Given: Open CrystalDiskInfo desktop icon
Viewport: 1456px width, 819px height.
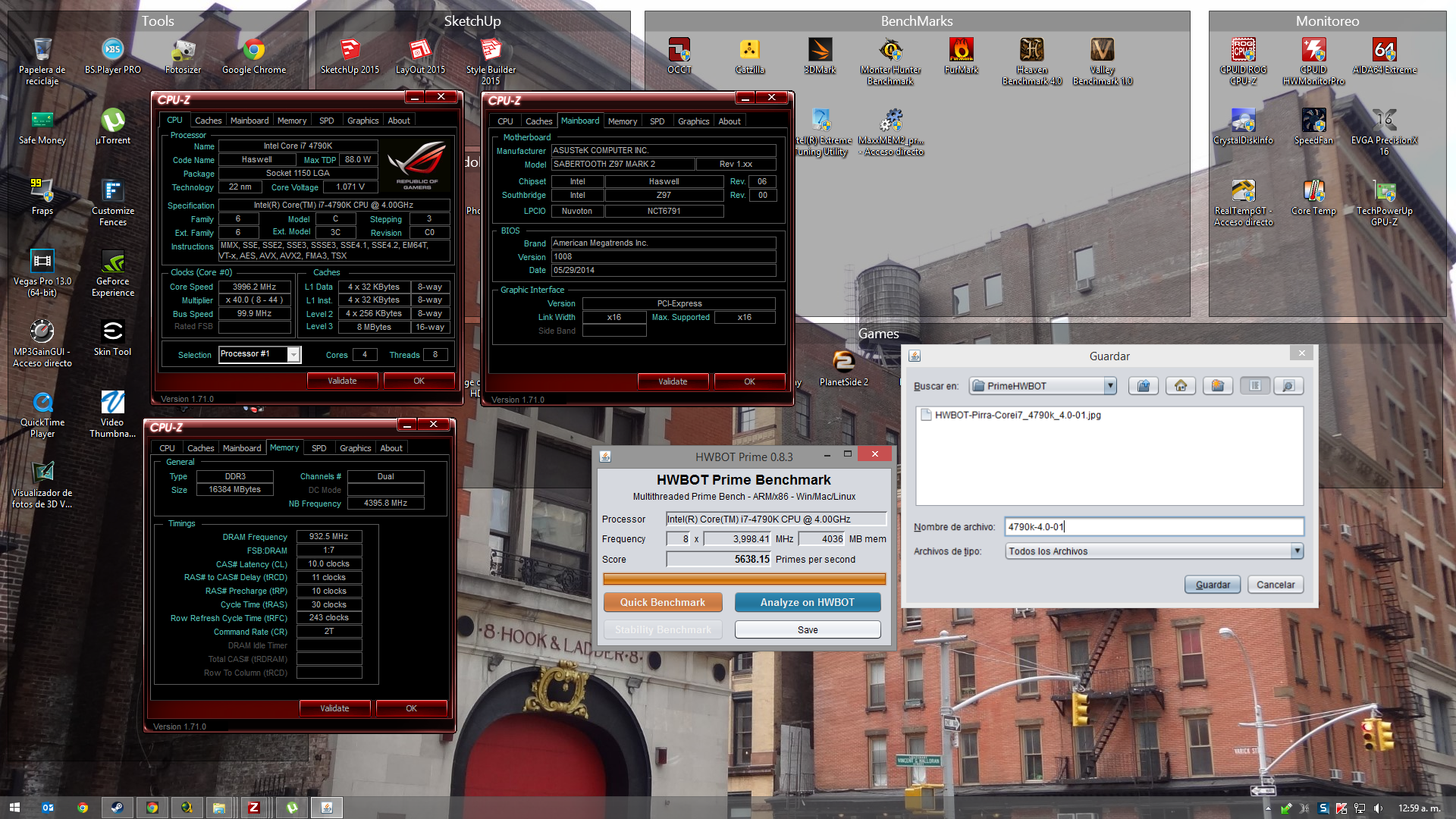Looking at the screenshot, I should pos(1243,127).
